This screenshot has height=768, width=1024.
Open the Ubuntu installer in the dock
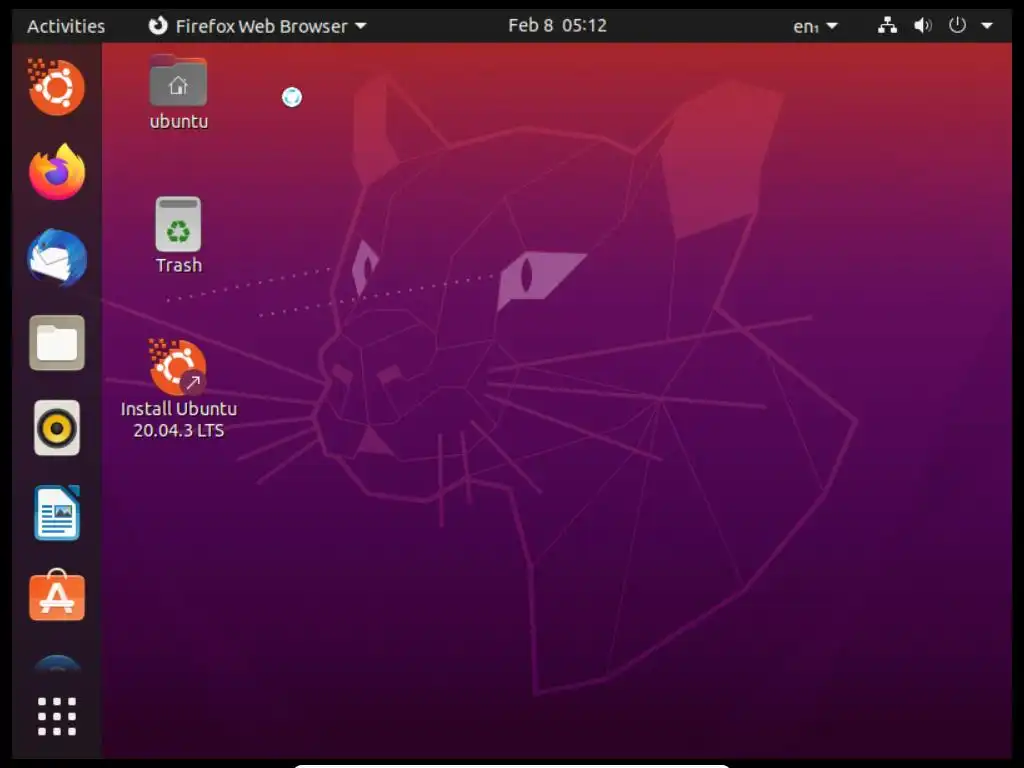pyautogui.click(x=57, y=87)
